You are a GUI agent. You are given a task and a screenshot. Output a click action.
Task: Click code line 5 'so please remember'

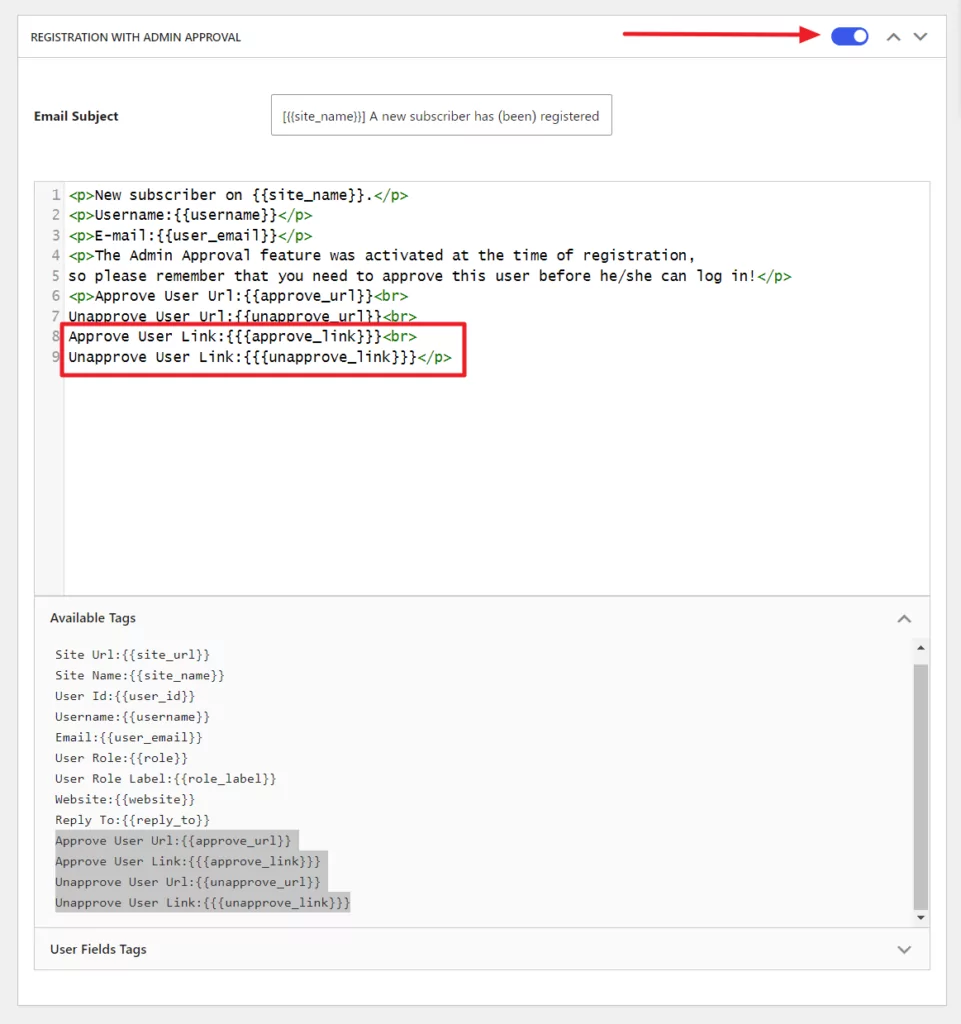[x=430, y=276]
